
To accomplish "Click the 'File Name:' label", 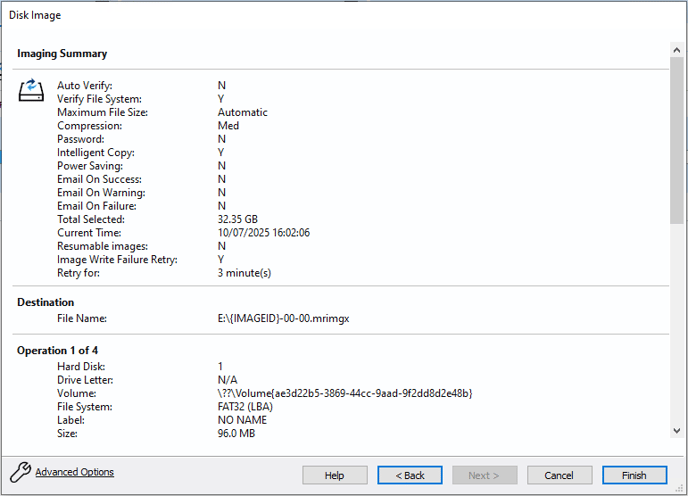I will 82,318.
